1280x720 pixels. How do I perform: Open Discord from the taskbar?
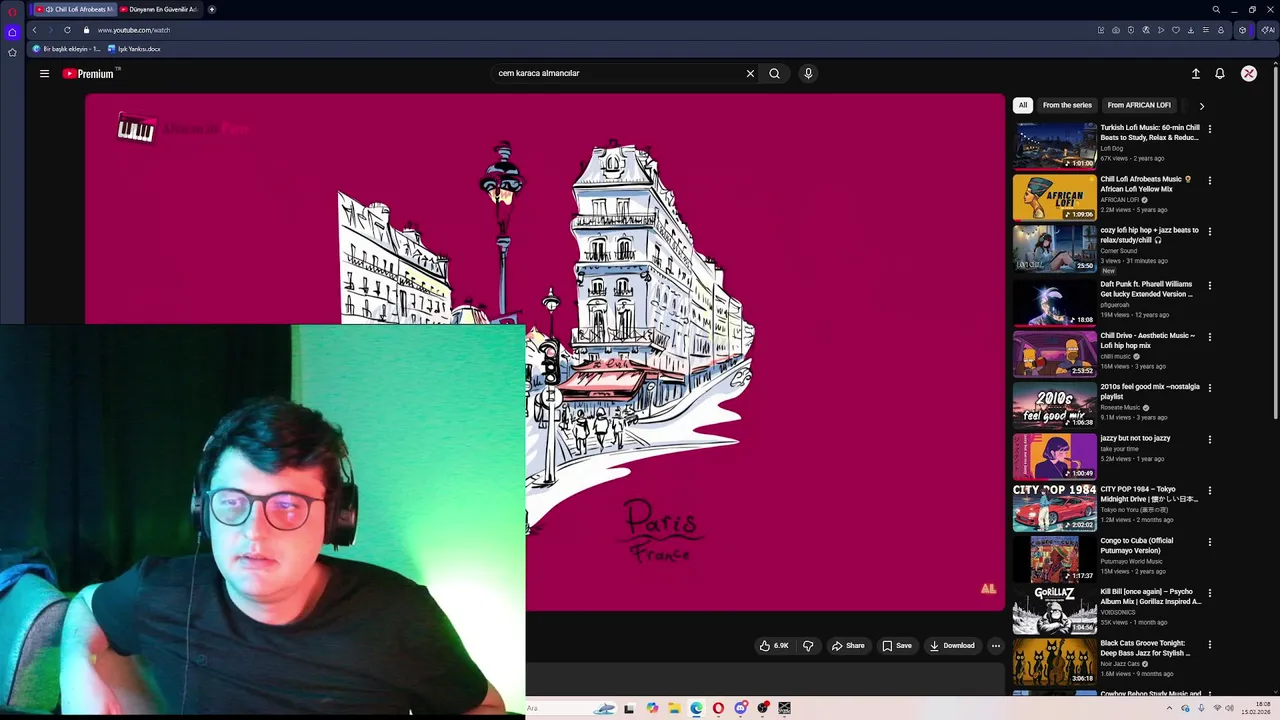741,708
